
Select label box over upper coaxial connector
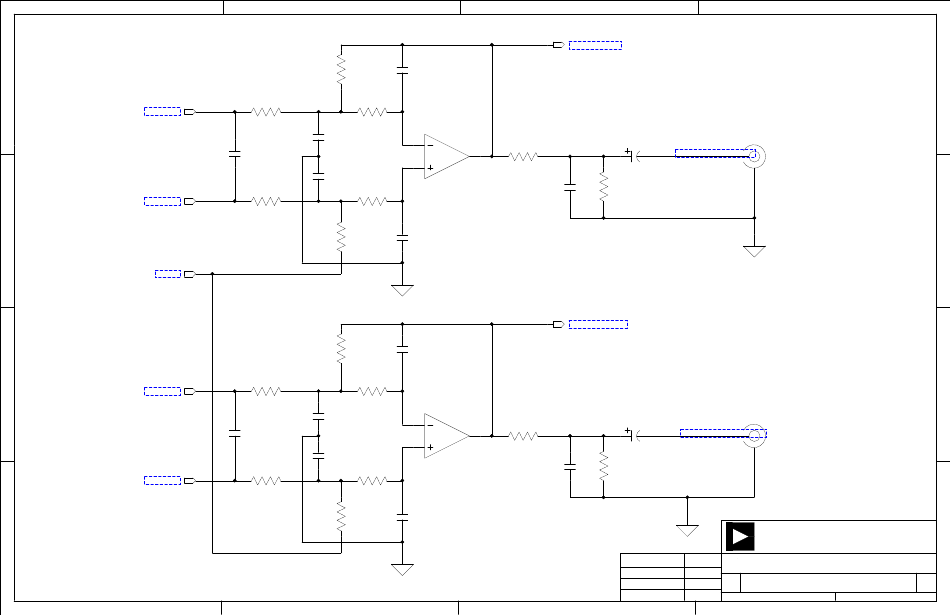click(715, 153)
